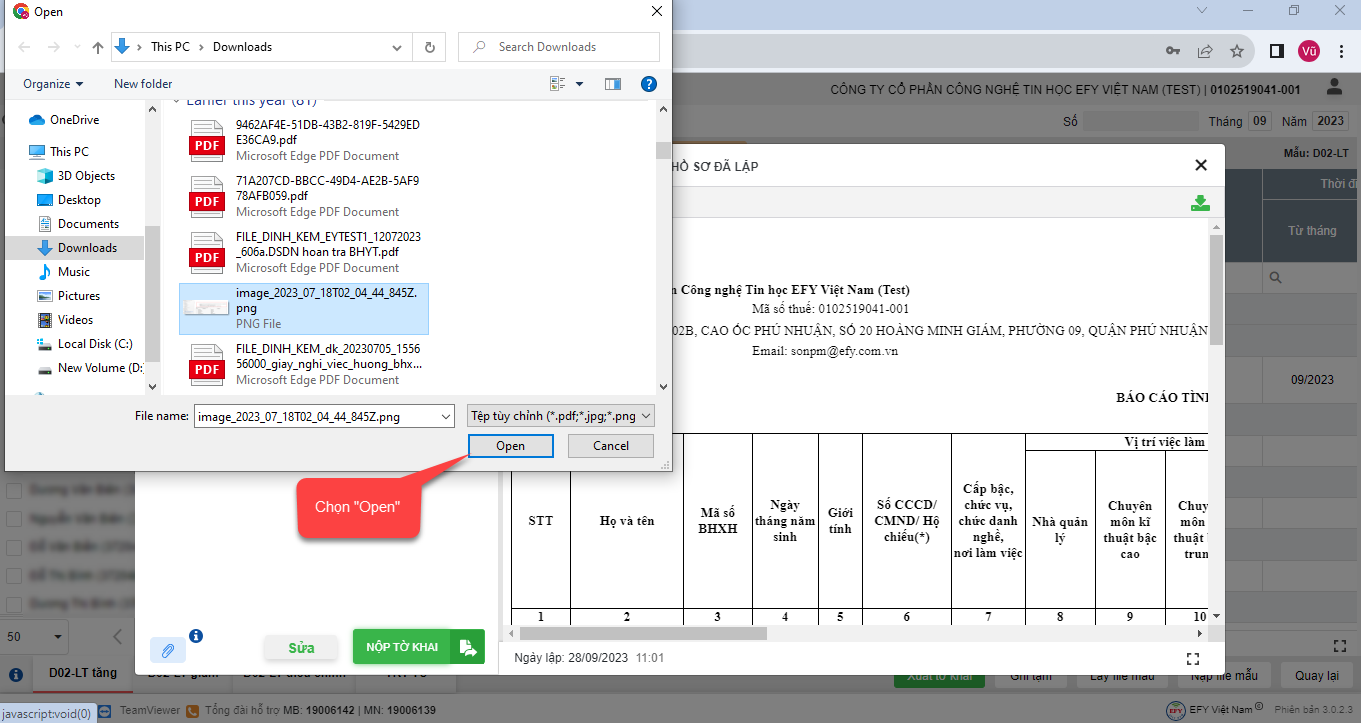Open the file type filter dropdown
1361x723 pixels.
click(x=561, y=416)
